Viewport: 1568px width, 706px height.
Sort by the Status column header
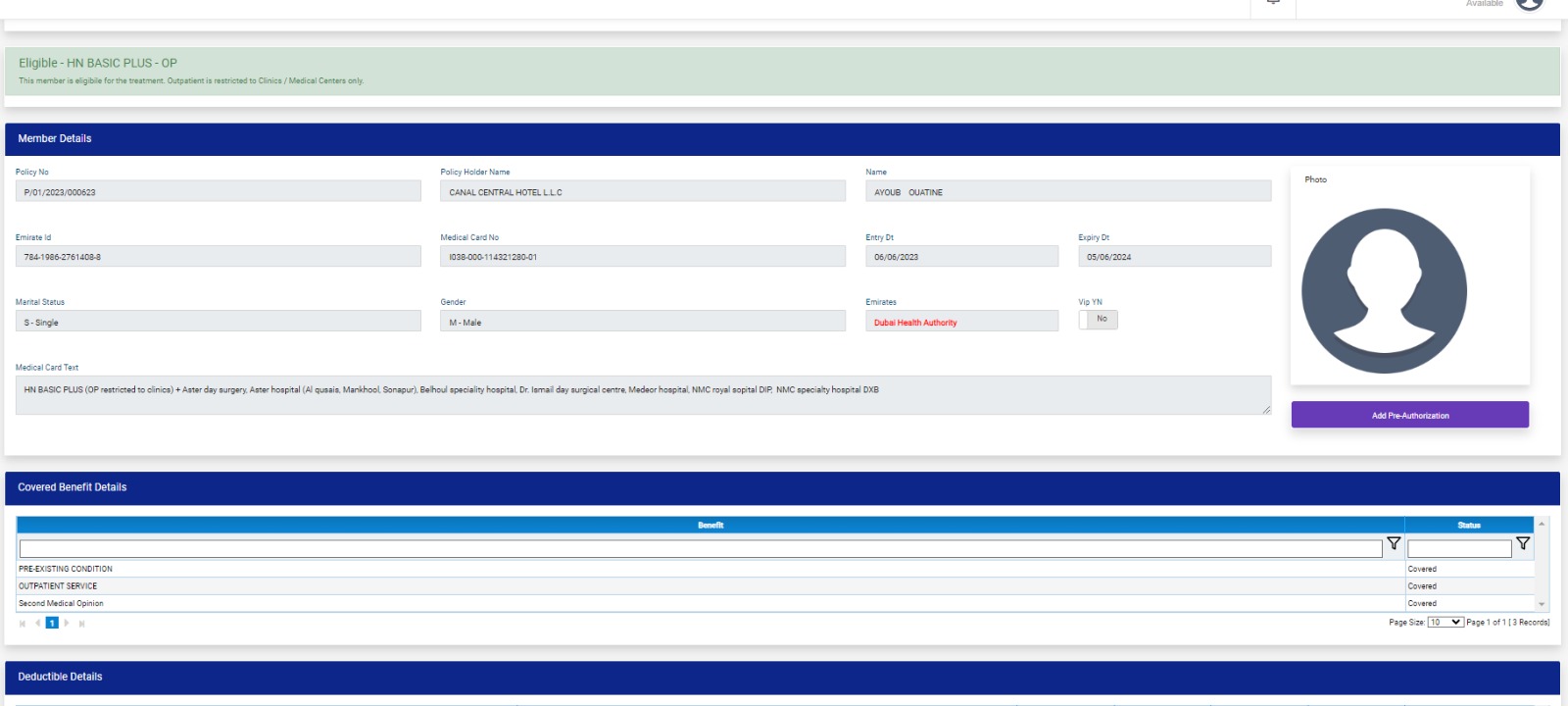[x=1469, y=526]
